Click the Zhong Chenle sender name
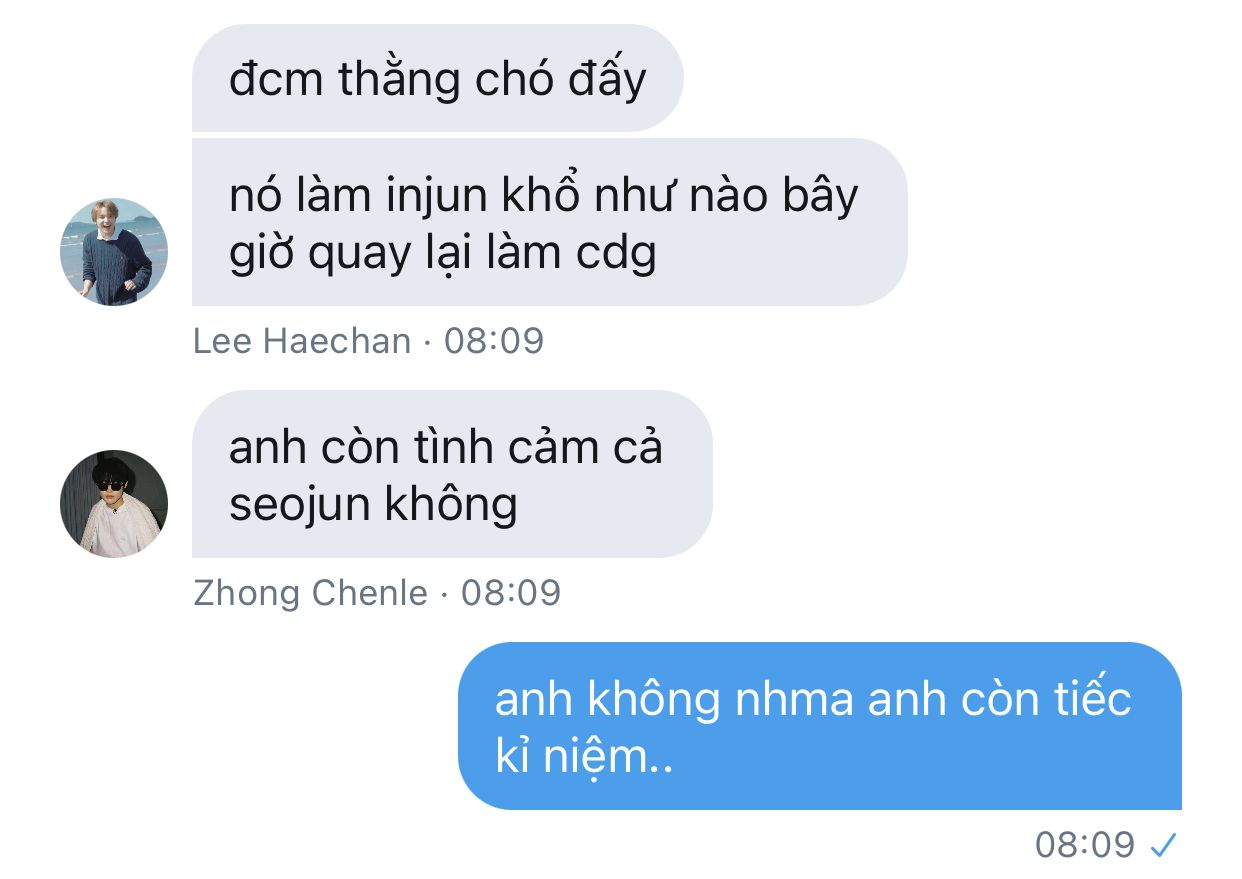The height and width of the screenshot is (879, 1242). pyautogui.click(x=310, y=593)
